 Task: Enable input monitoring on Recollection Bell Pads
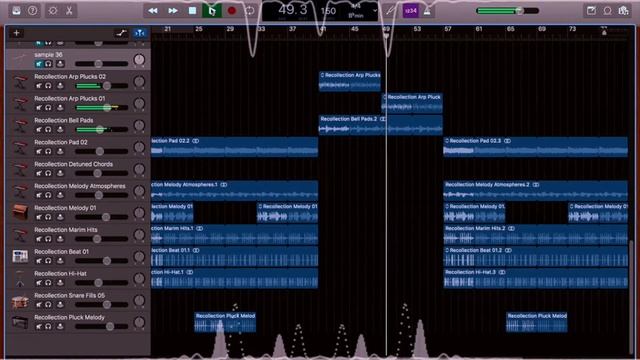point(60,129)
